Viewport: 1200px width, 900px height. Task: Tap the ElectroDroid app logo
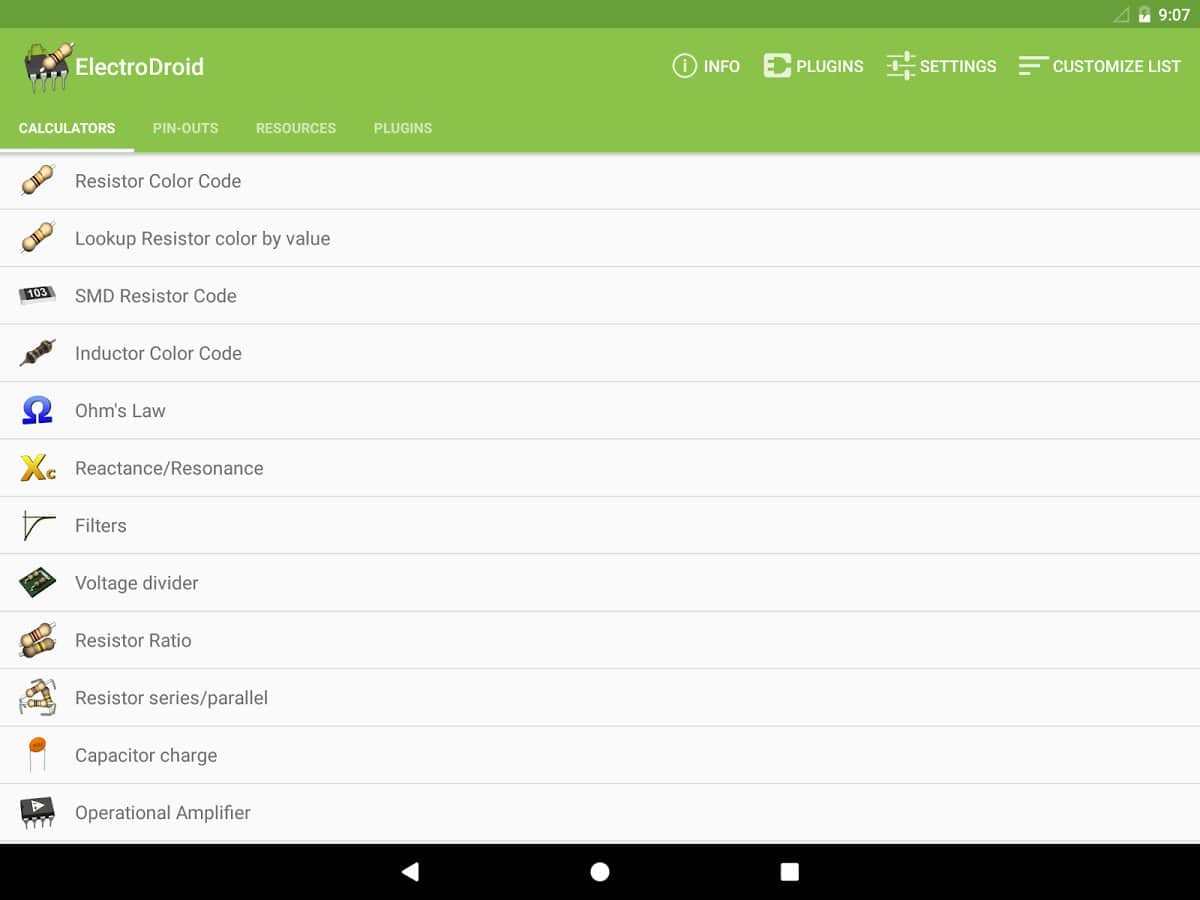pos(48,67)
